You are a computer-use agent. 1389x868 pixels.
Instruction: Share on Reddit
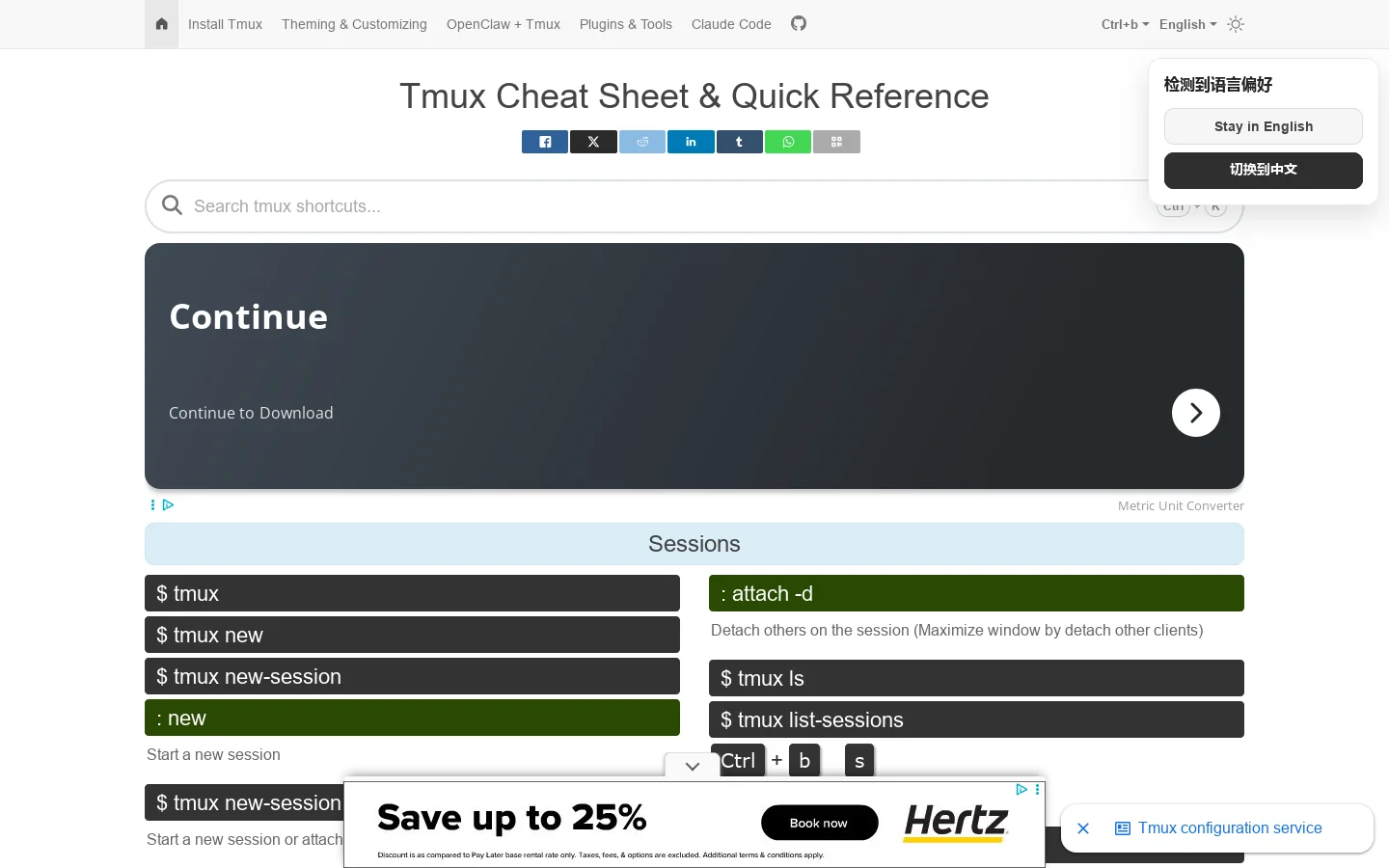[642, 142]
